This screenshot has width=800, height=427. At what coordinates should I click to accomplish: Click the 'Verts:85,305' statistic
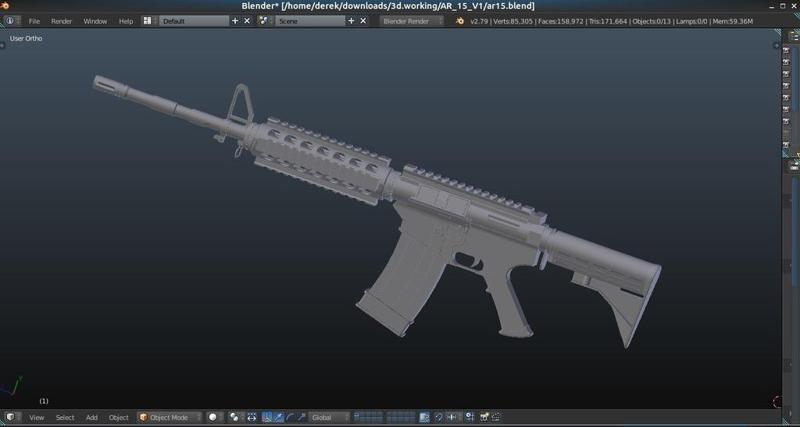click(x=513, y=21)
